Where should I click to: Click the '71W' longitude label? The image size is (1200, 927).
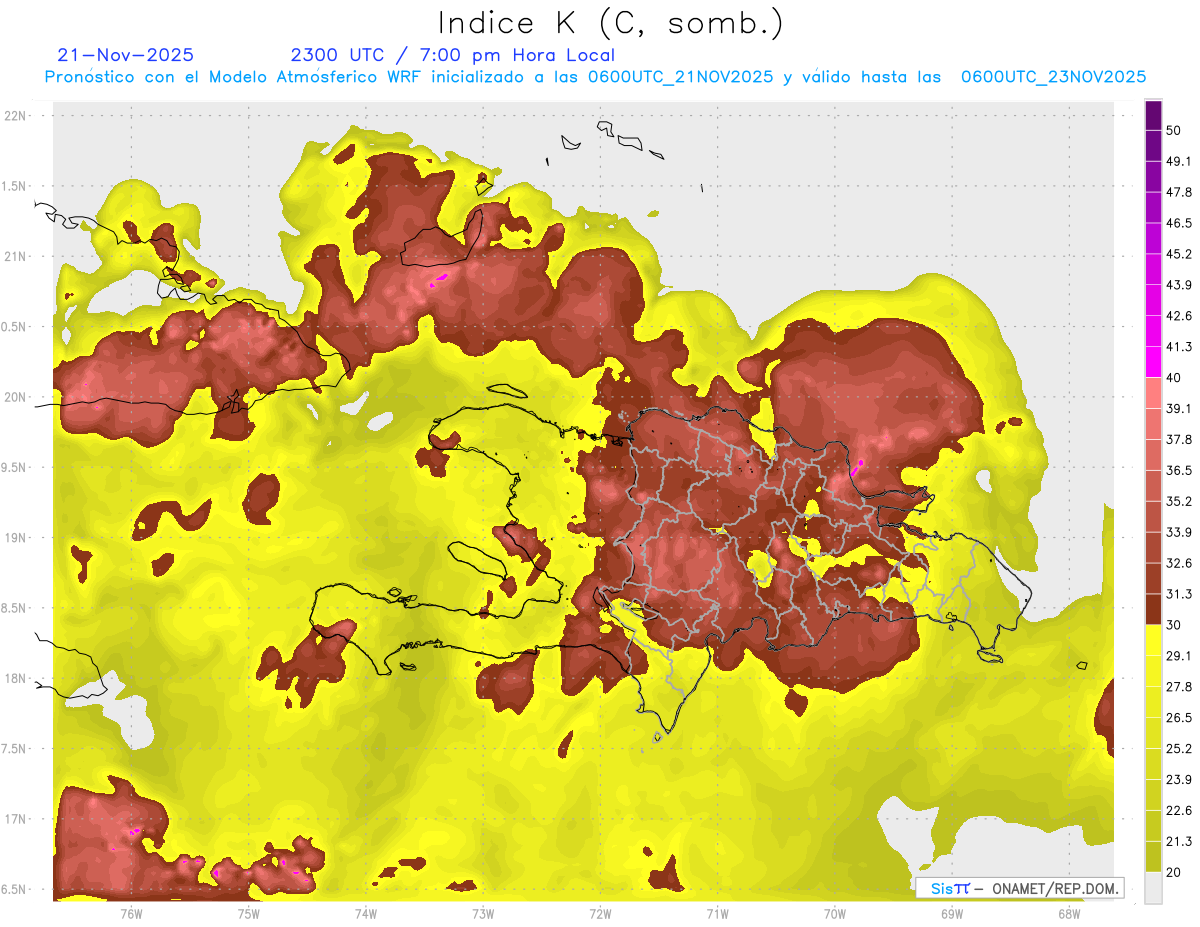click(717, 913)
